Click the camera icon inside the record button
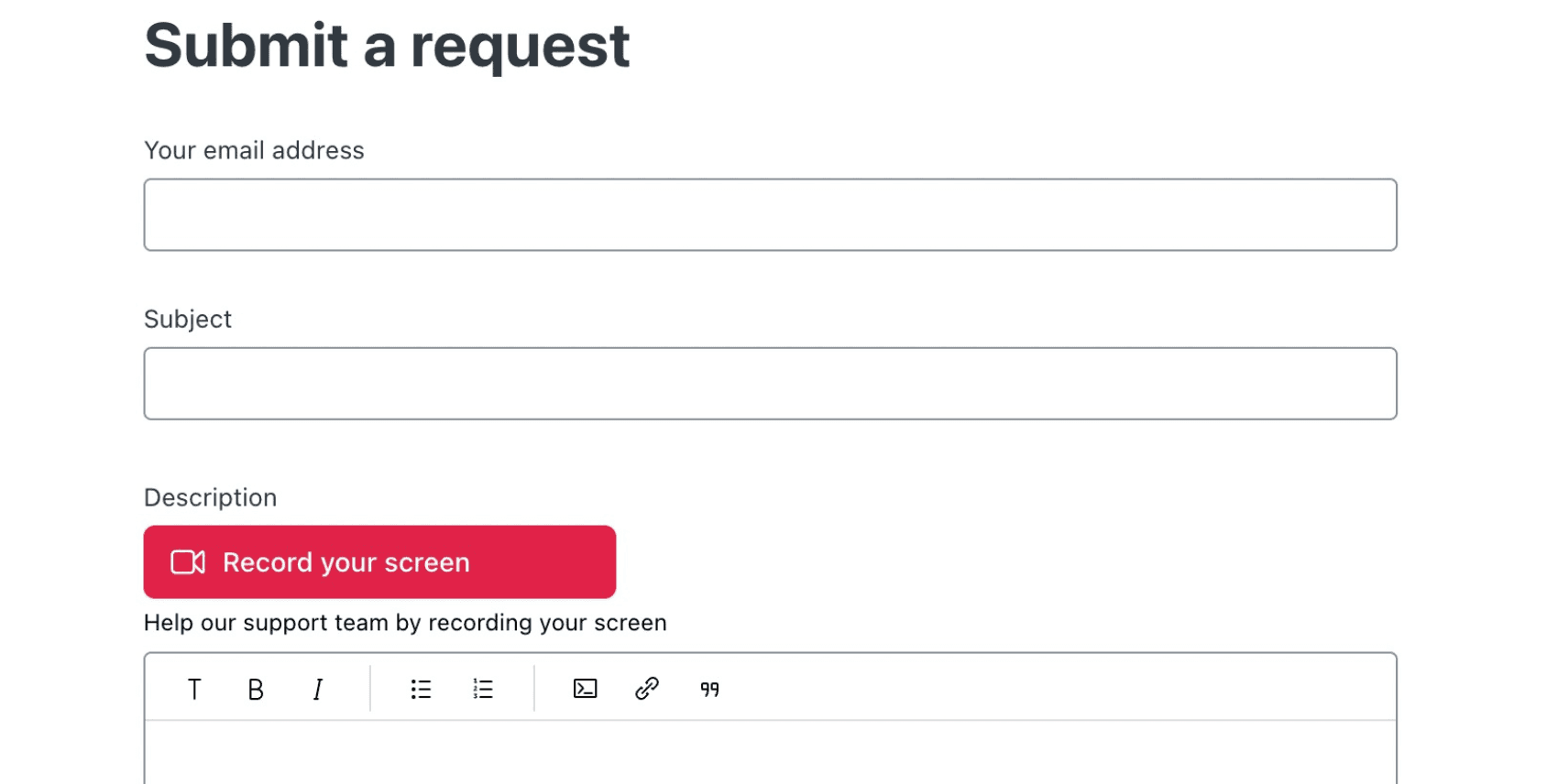1547x784 pixels. [186, 561]
